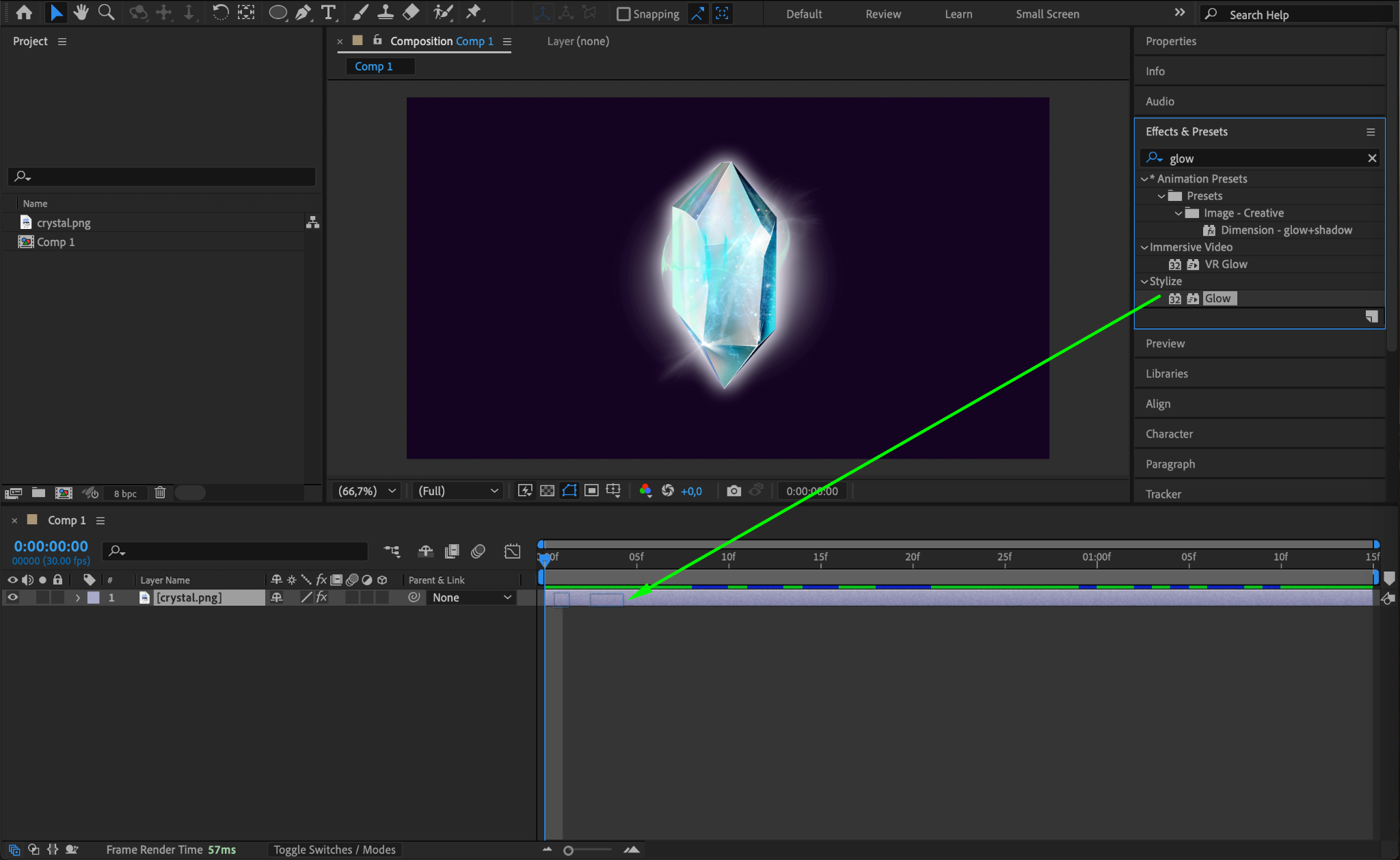Viewport: 1400px width, 860px height.
Task: Open the magnification ratio dropdown (66,7%)
Action: 368,491
